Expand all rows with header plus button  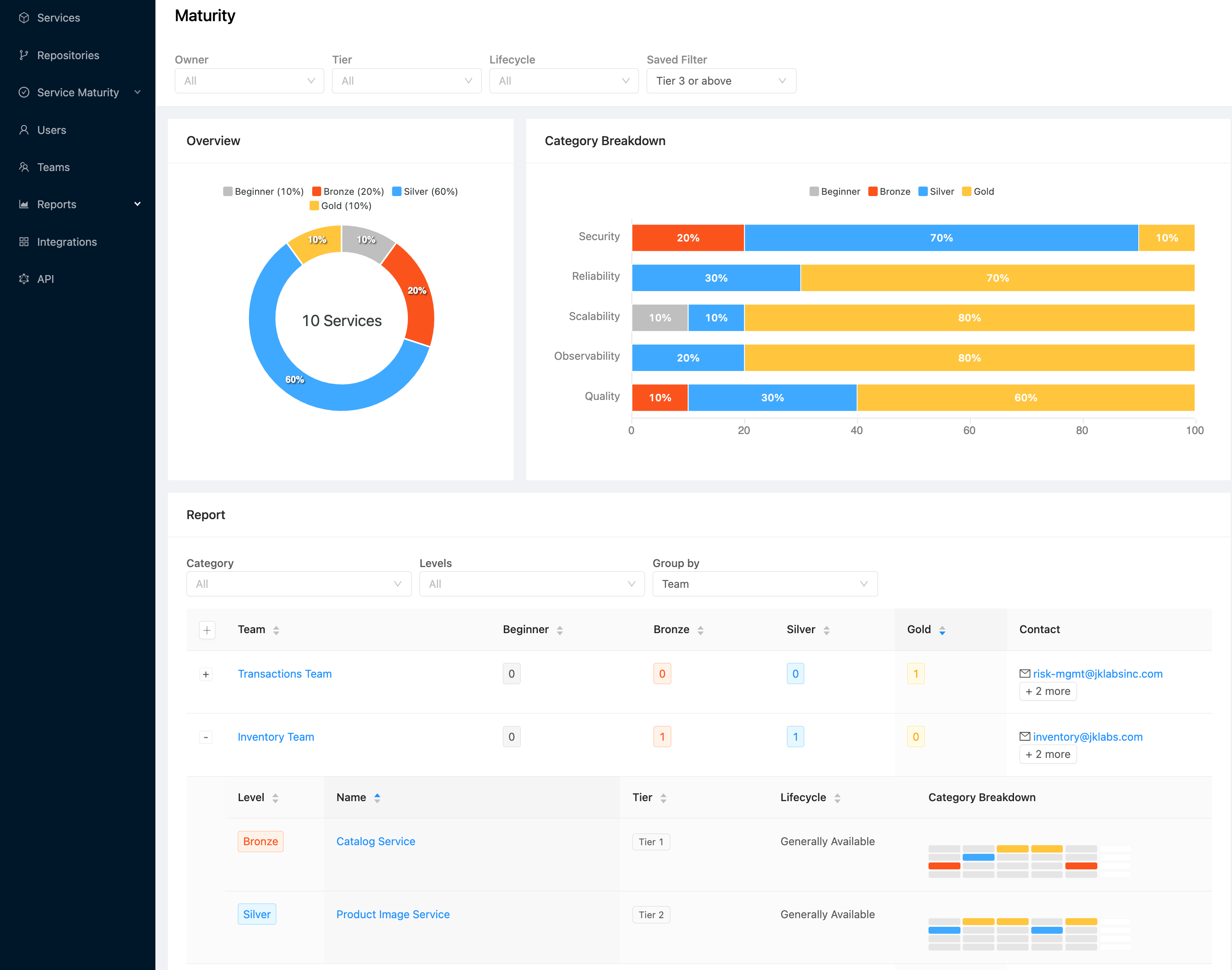click(207, 631)
